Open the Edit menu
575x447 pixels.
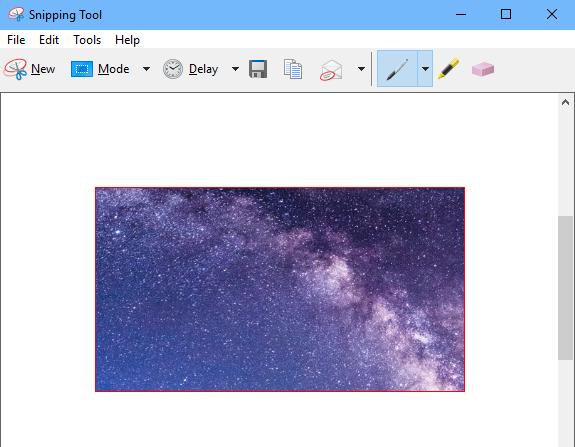pos(49,40)
